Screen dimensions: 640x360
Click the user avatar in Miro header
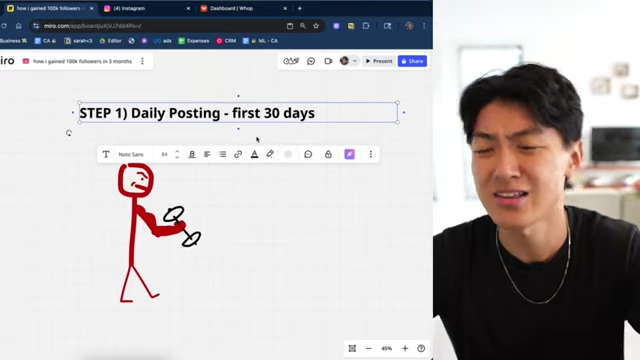[344, 61]
